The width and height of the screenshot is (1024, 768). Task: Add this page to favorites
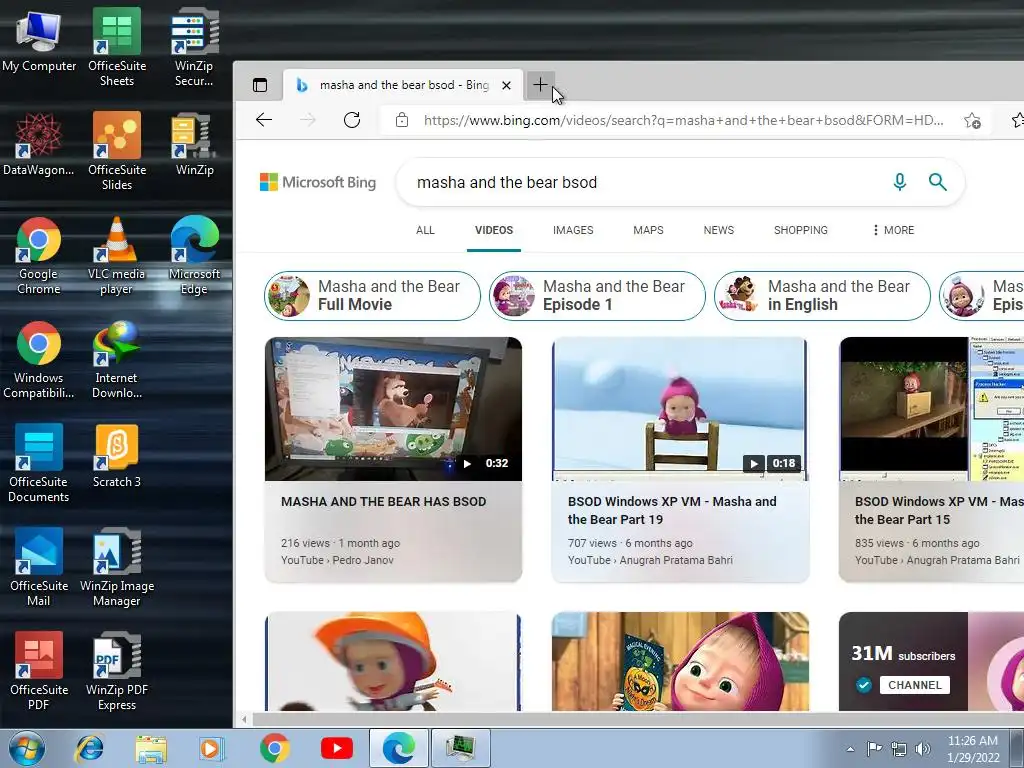[x=972, y=120]
